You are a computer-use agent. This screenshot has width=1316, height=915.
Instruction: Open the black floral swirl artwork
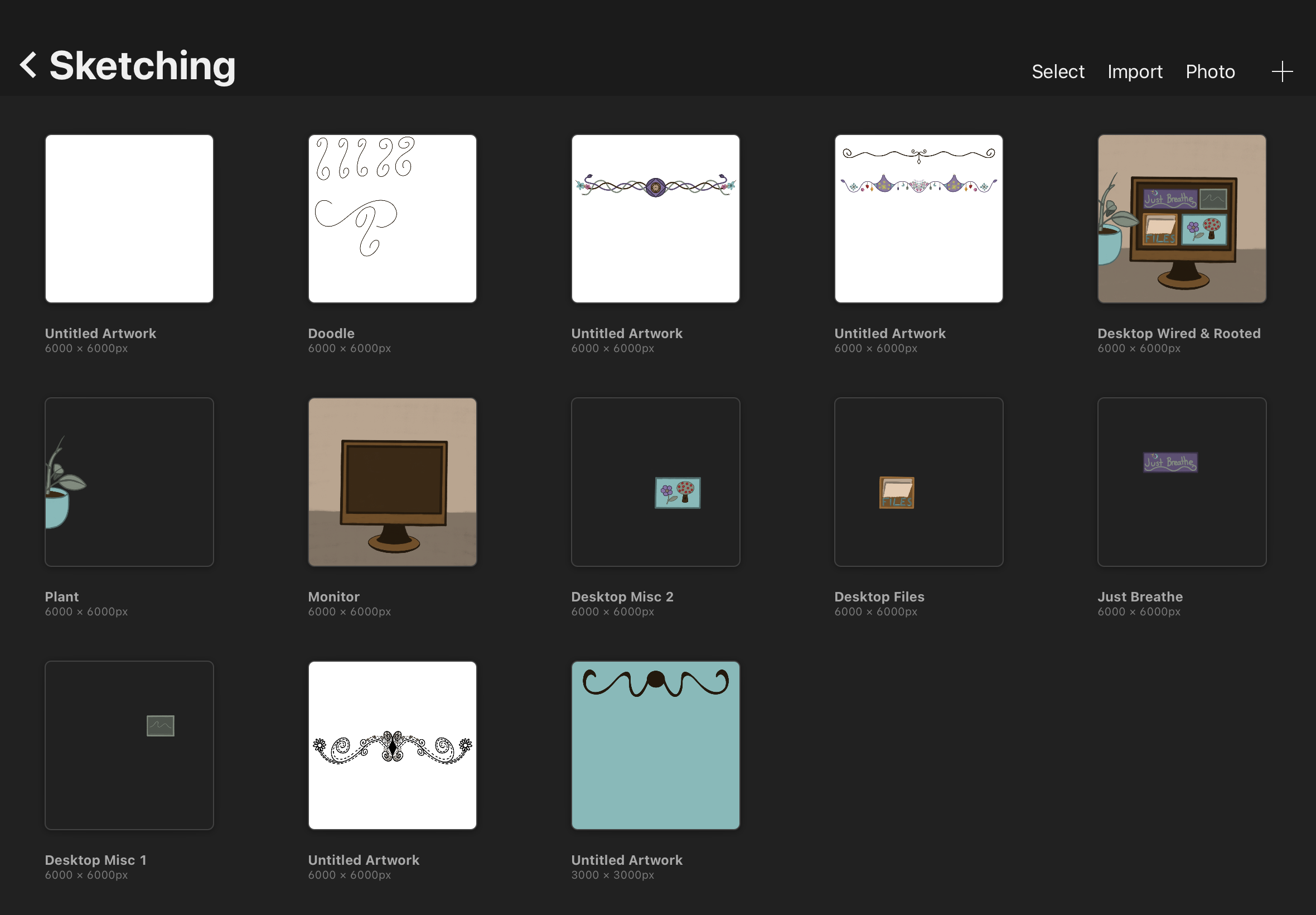392,745
